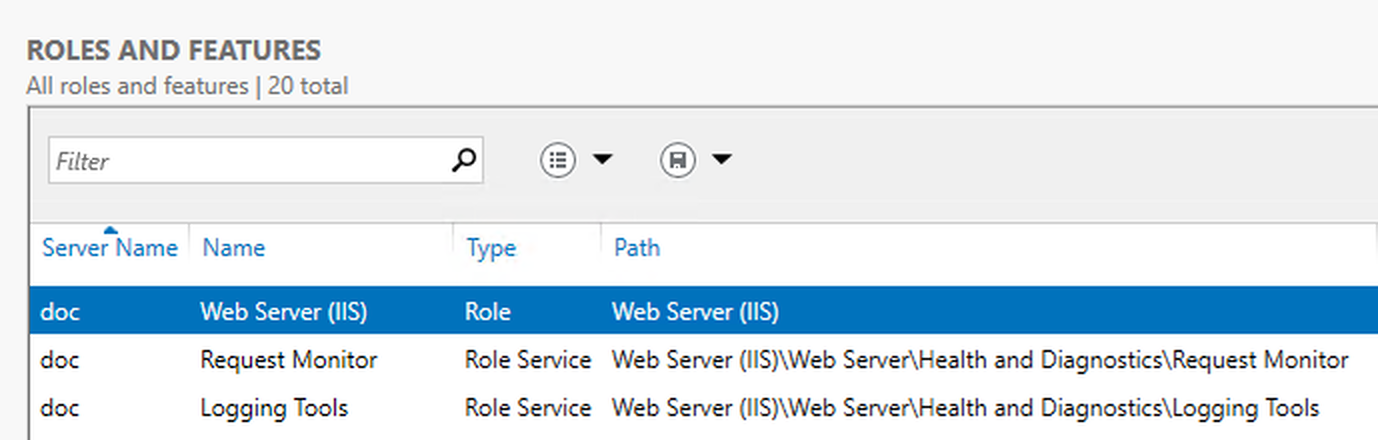Click the Request Monitor path cell
The width and height of the screenshot is (1378, 440).
pyautogui.click(x=980, y=360)
